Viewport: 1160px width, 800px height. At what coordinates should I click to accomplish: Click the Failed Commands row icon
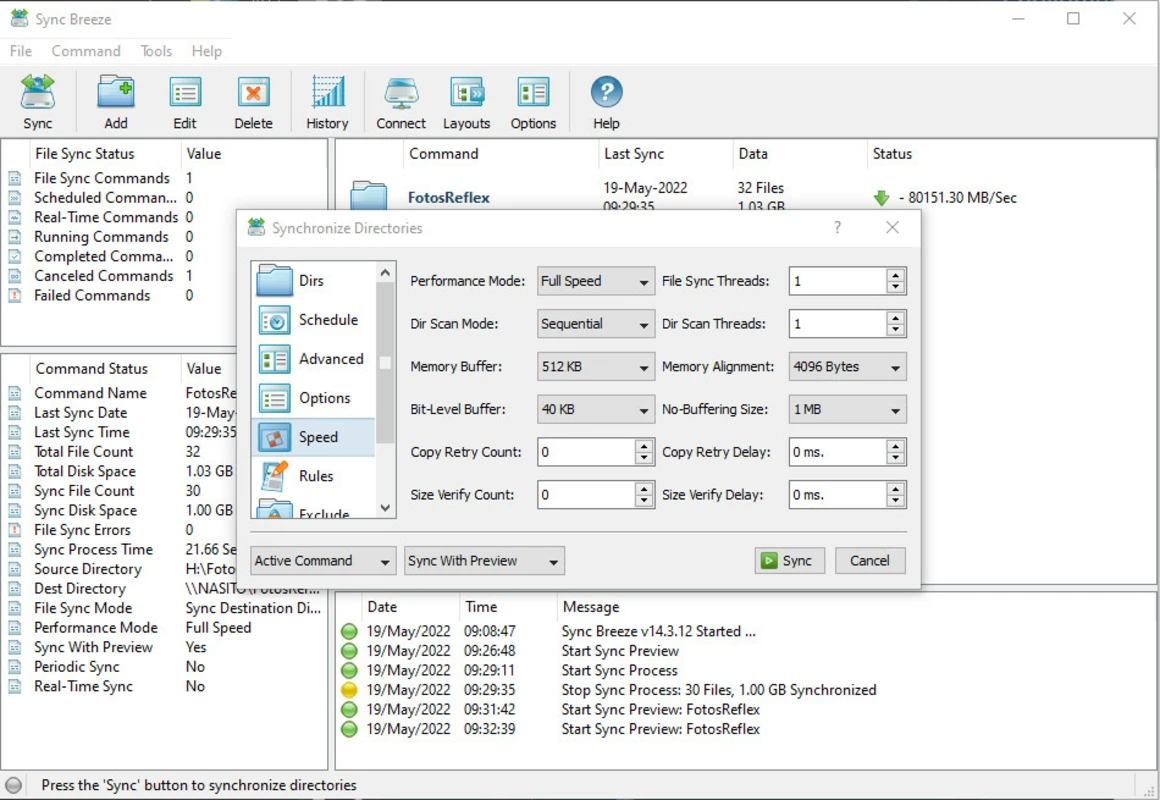point(15,295)
